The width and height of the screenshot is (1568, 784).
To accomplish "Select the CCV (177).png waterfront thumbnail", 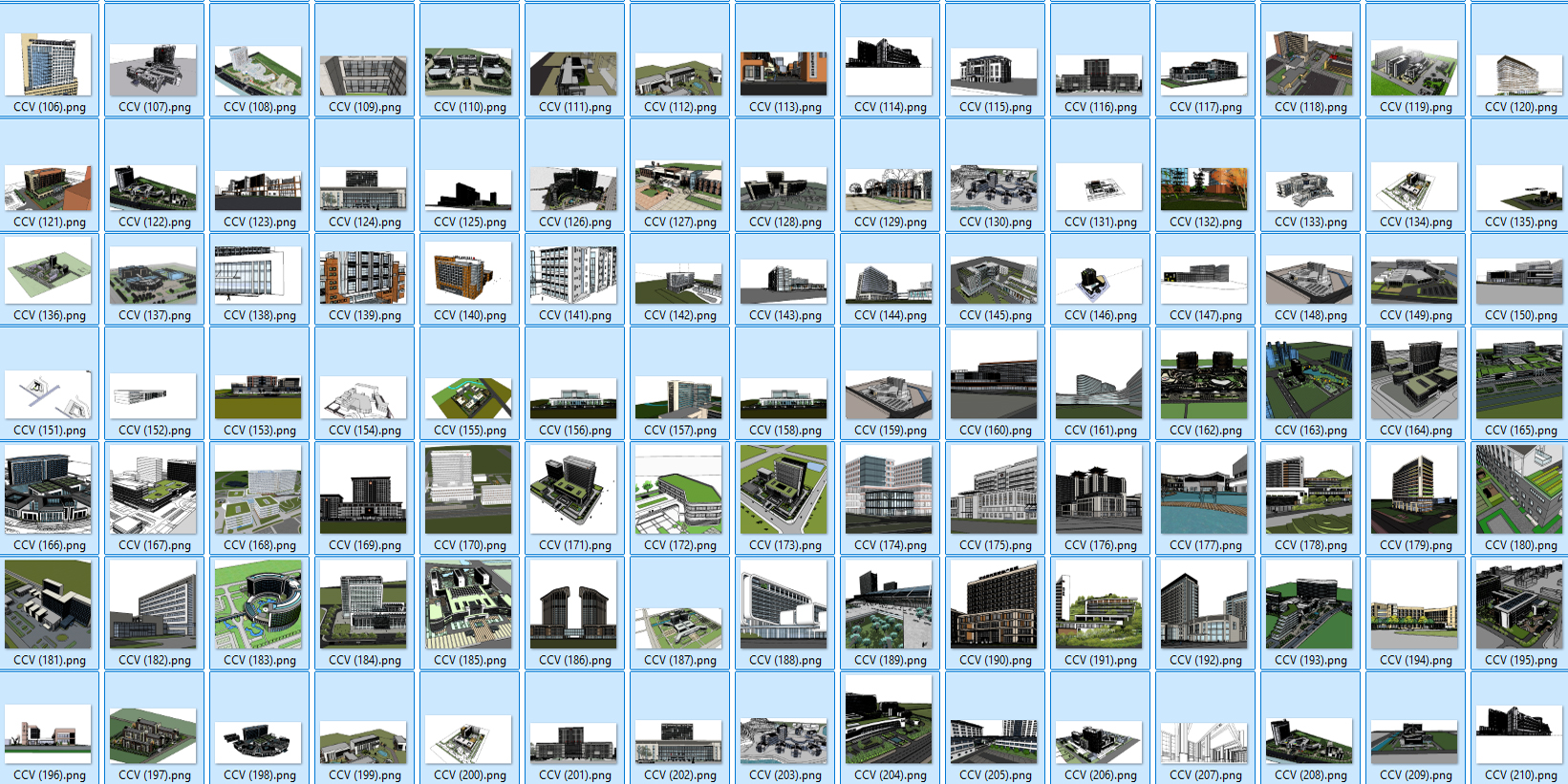I will 1204,489.
